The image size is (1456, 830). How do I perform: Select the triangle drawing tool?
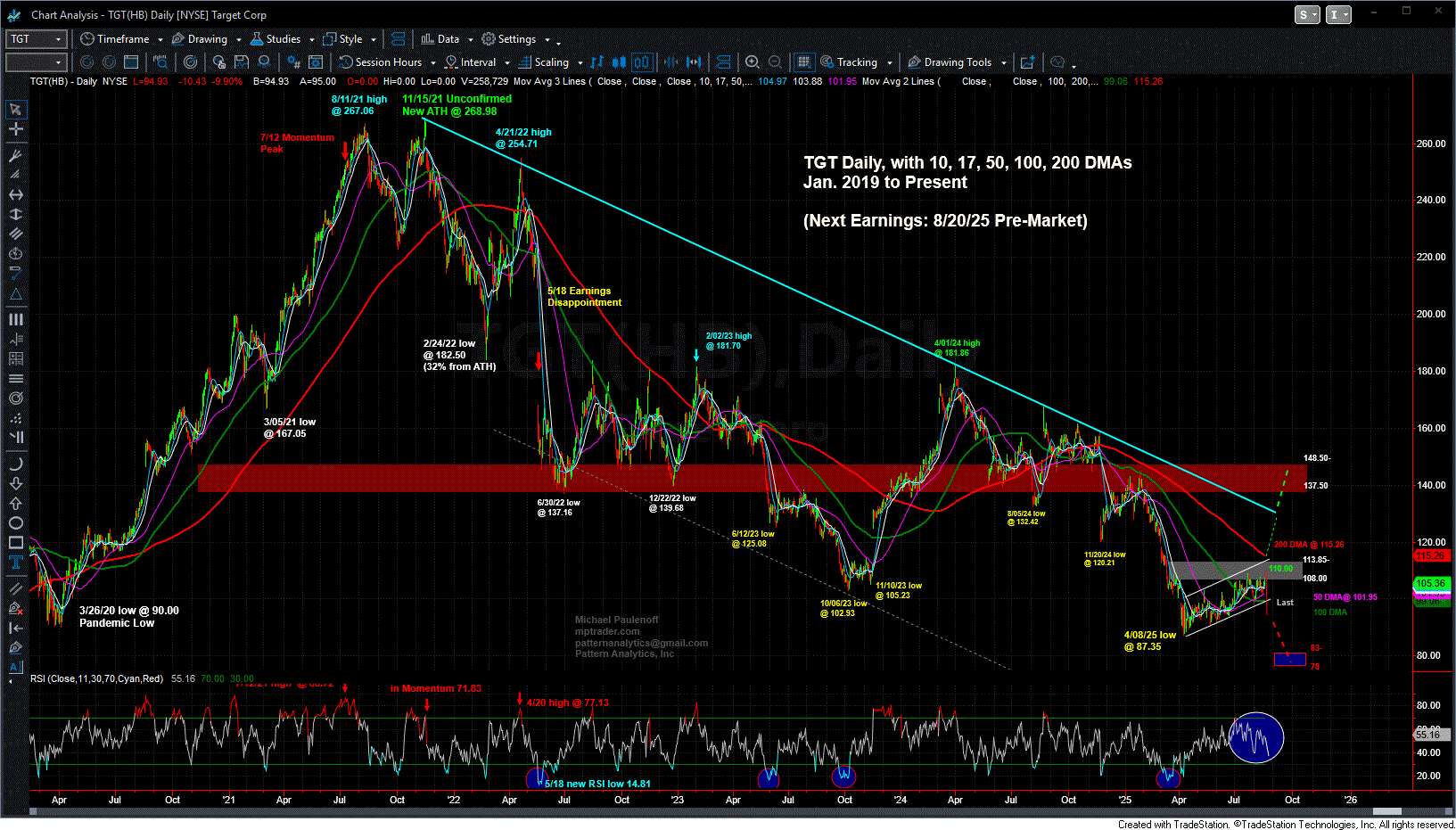[x=16, y=294]
